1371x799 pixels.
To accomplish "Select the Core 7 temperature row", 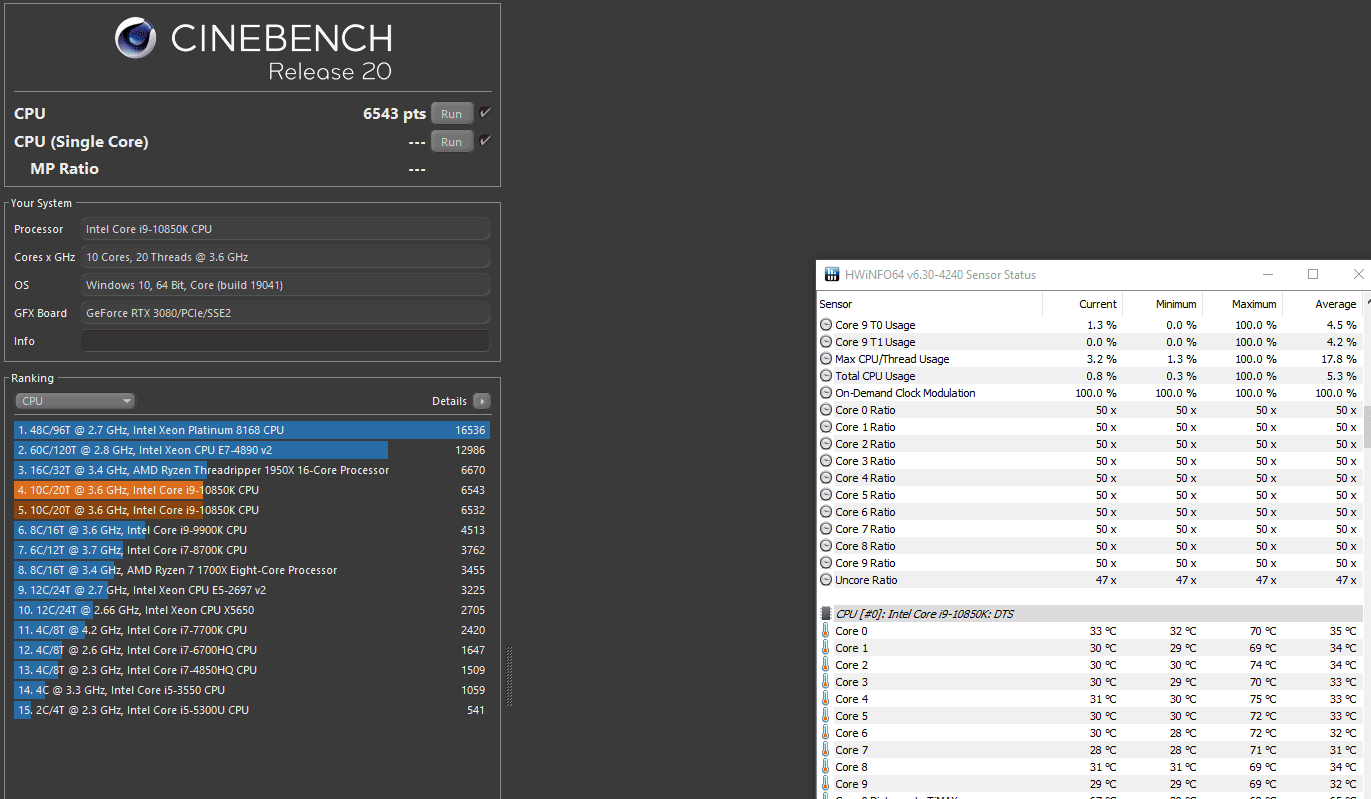I will tap(1089, 750).
